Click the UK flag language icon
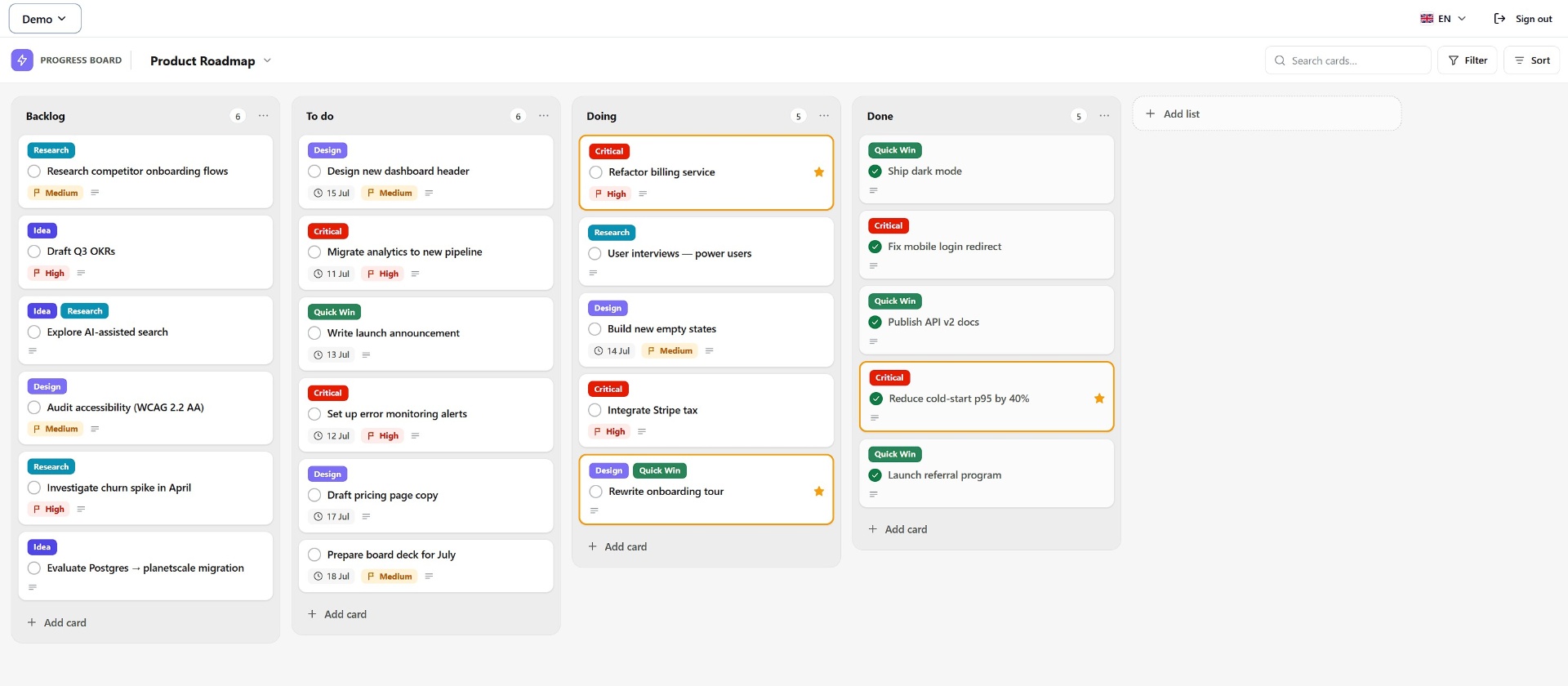Image resolution: width=1568 pixels, height=686 pixels. pos(1427,19)
